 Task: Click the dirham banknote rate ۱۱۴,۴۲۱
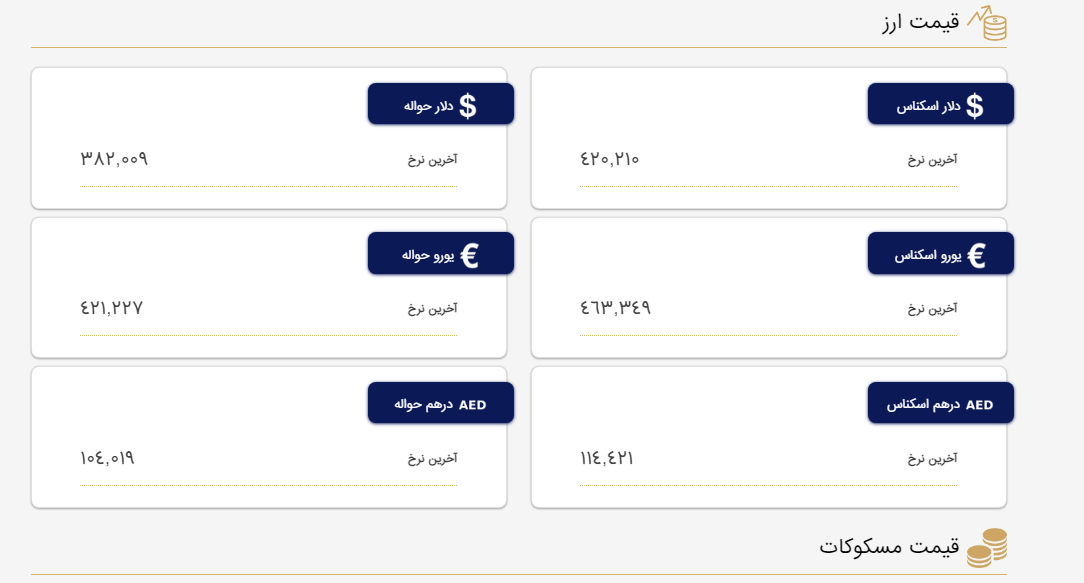(x=607, y=458)
